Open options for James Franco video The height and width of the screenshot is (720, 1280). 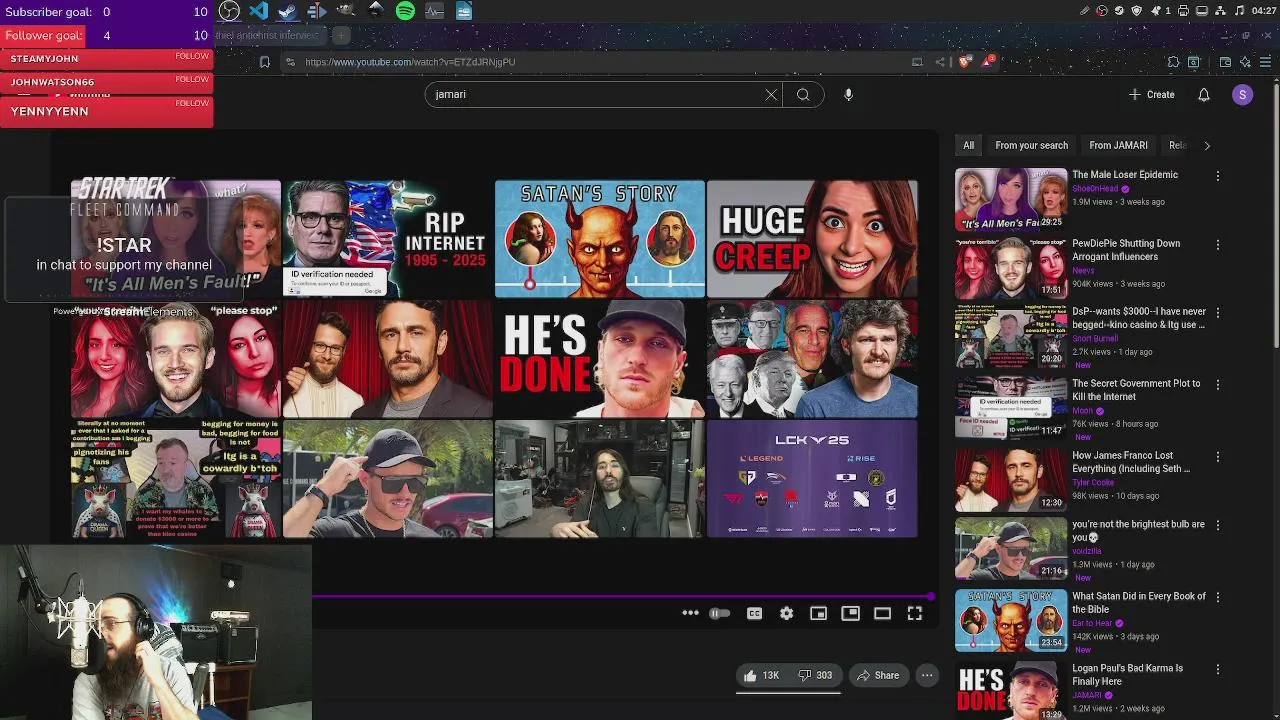click(x=1217, y=457)
